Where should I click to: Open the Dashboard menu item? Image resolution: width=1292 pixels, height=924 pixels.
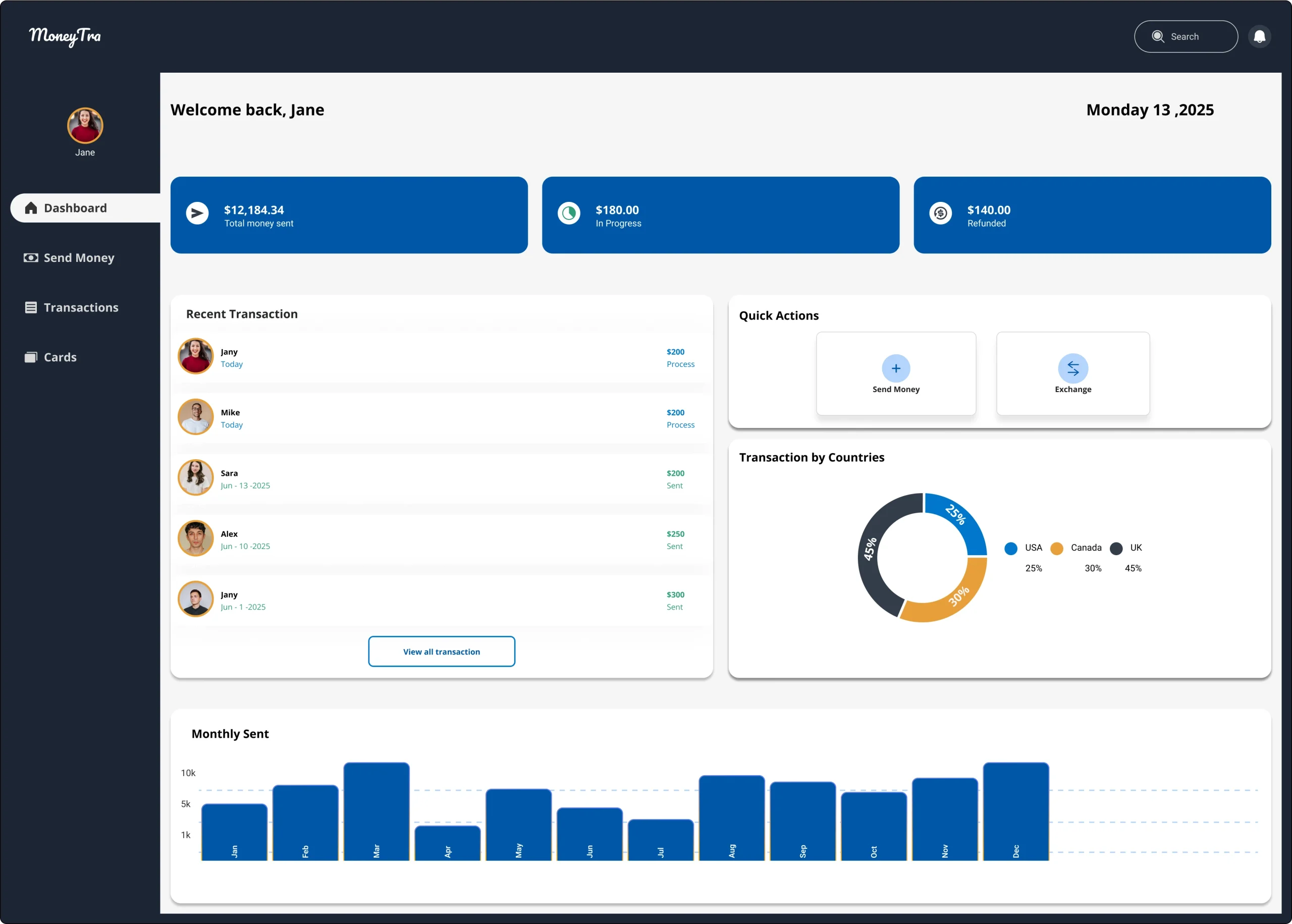75,208
